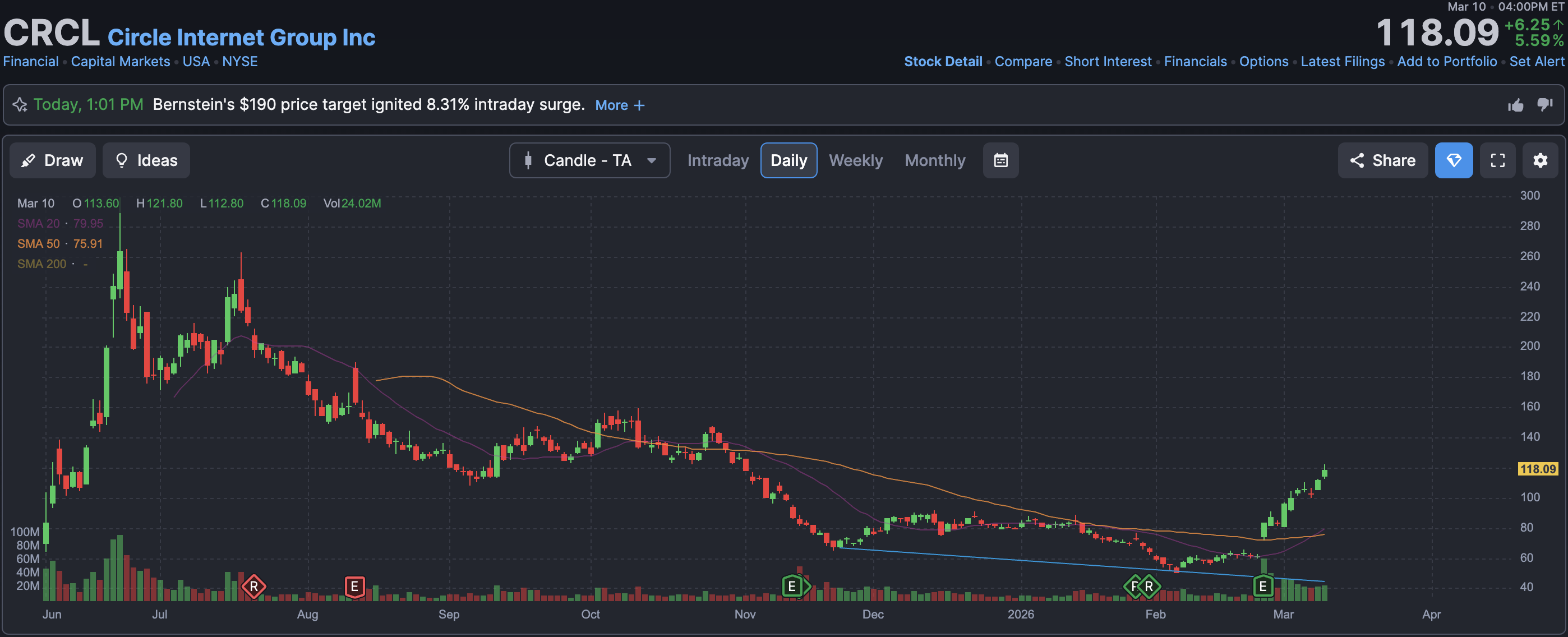The image size is (1568, 637).
Task: Expand news with More plus link
Action: tap(620, 105)
